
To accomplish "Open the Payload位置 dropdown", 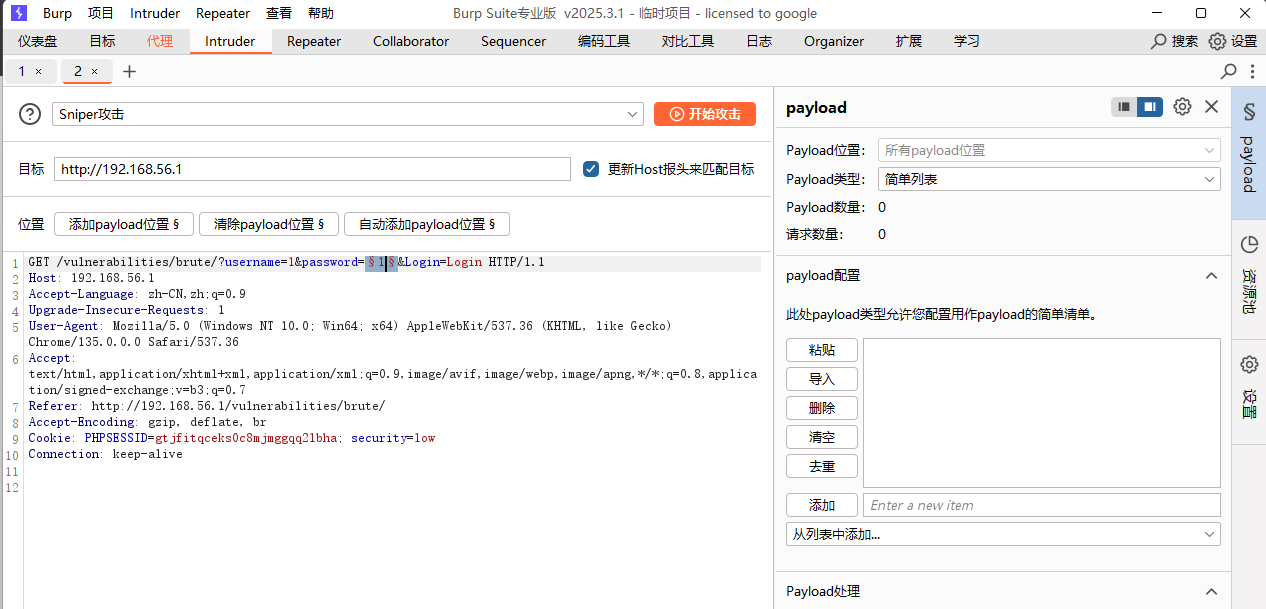I will click(x=1049, y=150).
